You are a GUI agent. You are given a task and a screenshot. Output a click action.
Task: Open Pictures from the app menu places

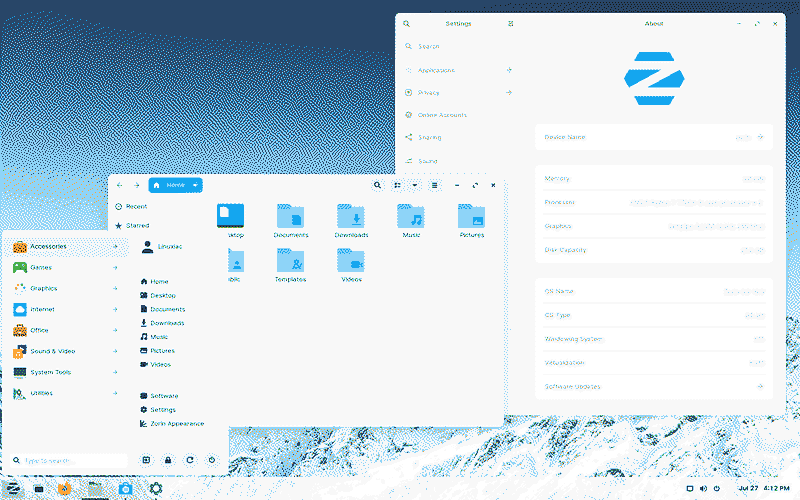[x=157, y=351]
